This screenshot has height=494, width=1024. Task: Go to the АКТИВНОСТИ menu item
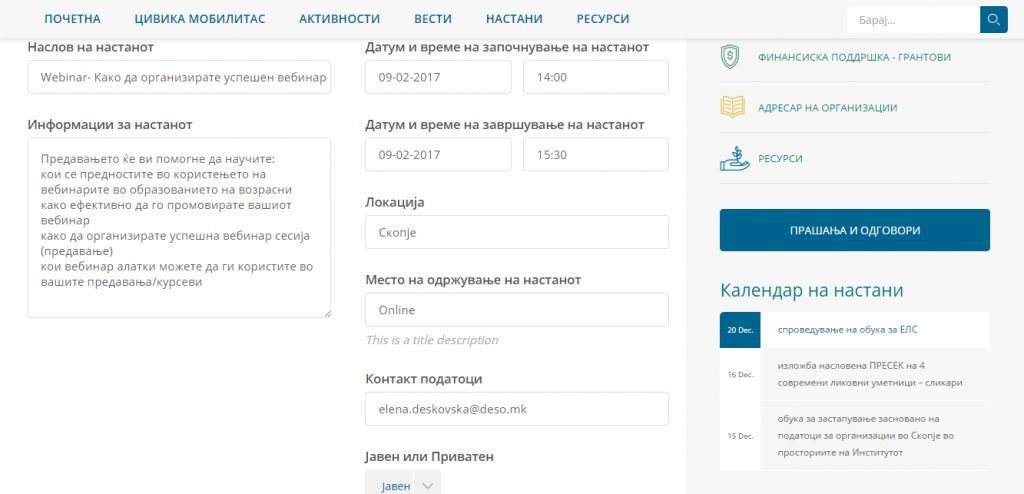(x=340, y=19)
